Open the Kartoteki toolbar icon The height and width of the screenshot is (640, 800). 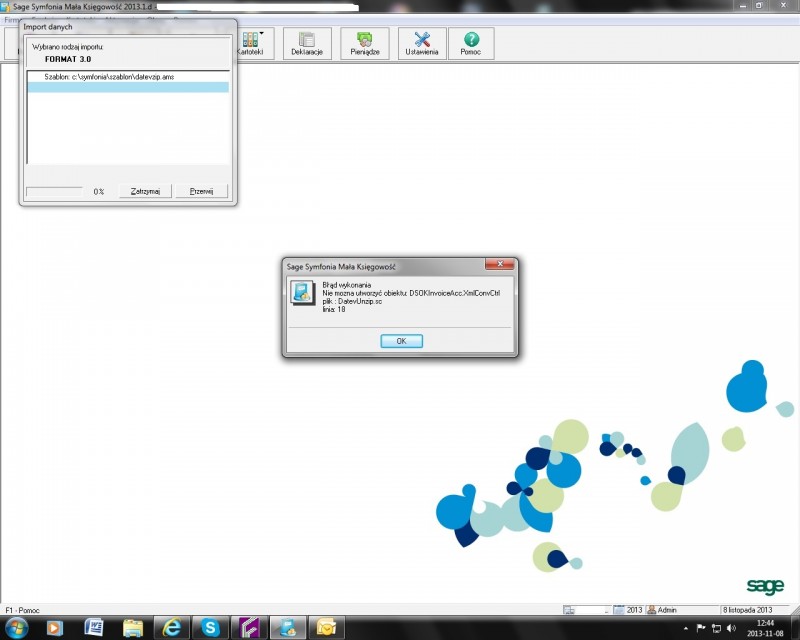[250, 39]
